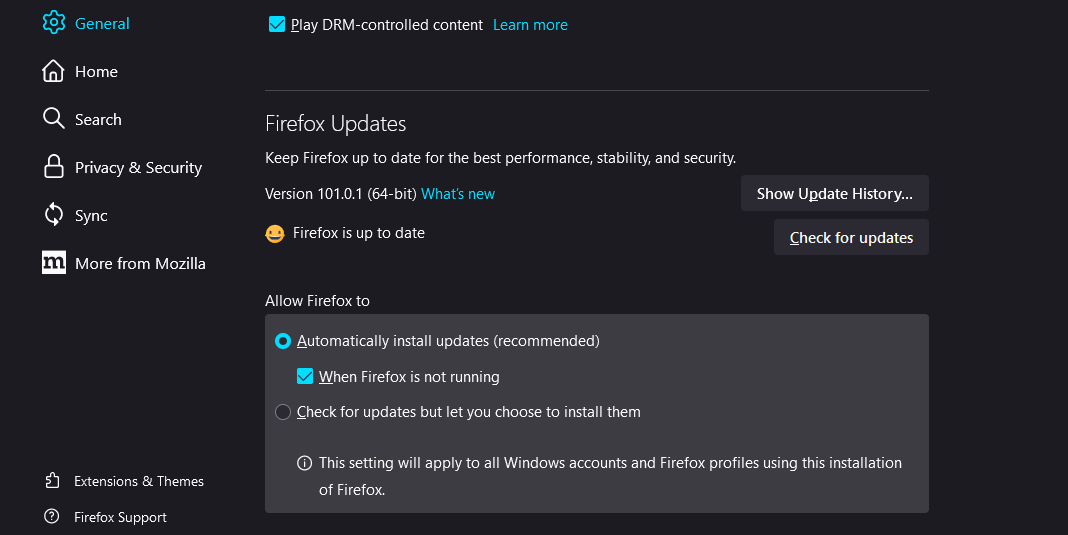Image resolution: width=1068 pixels, height=535 pixels.
Task: Click Show Update History button
Action: coord(834,194)
